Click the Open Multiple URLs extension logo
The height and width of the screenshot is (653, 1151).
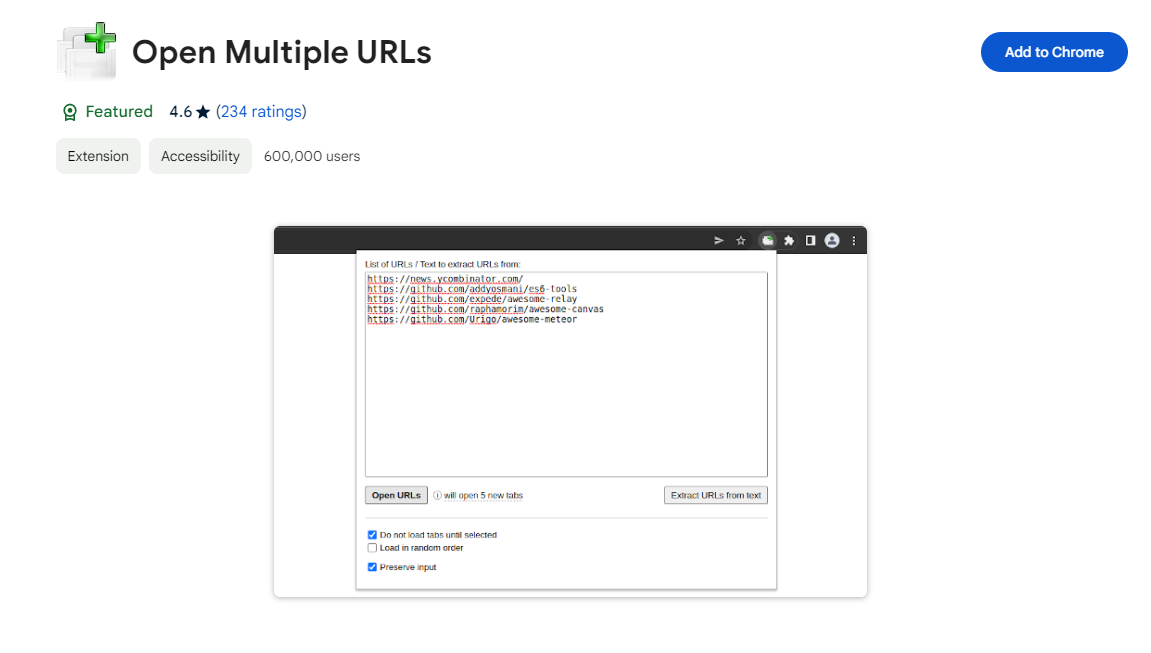coord(87,51)
